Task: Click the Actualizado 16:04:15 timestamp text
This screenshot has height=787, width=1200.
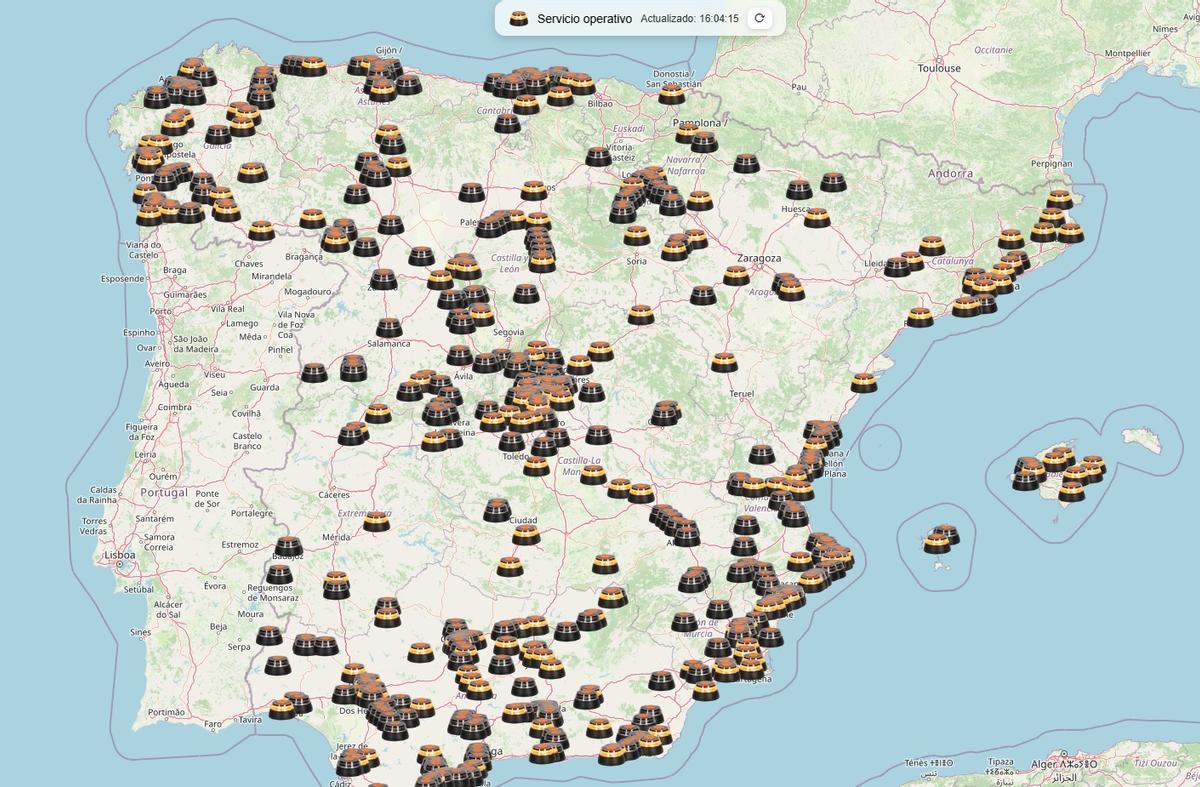Action: (x=690, y=17)
